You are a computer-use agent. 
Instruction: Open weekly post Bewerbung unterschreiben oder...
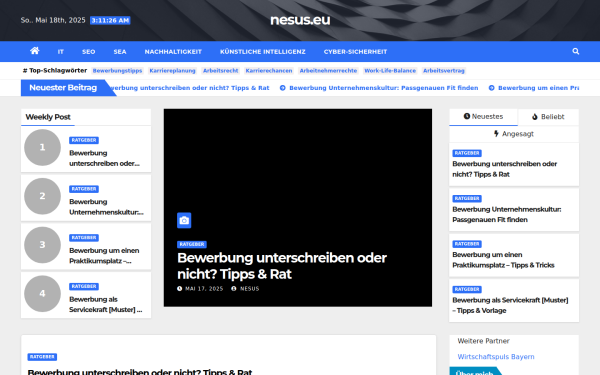pos(104,158)
